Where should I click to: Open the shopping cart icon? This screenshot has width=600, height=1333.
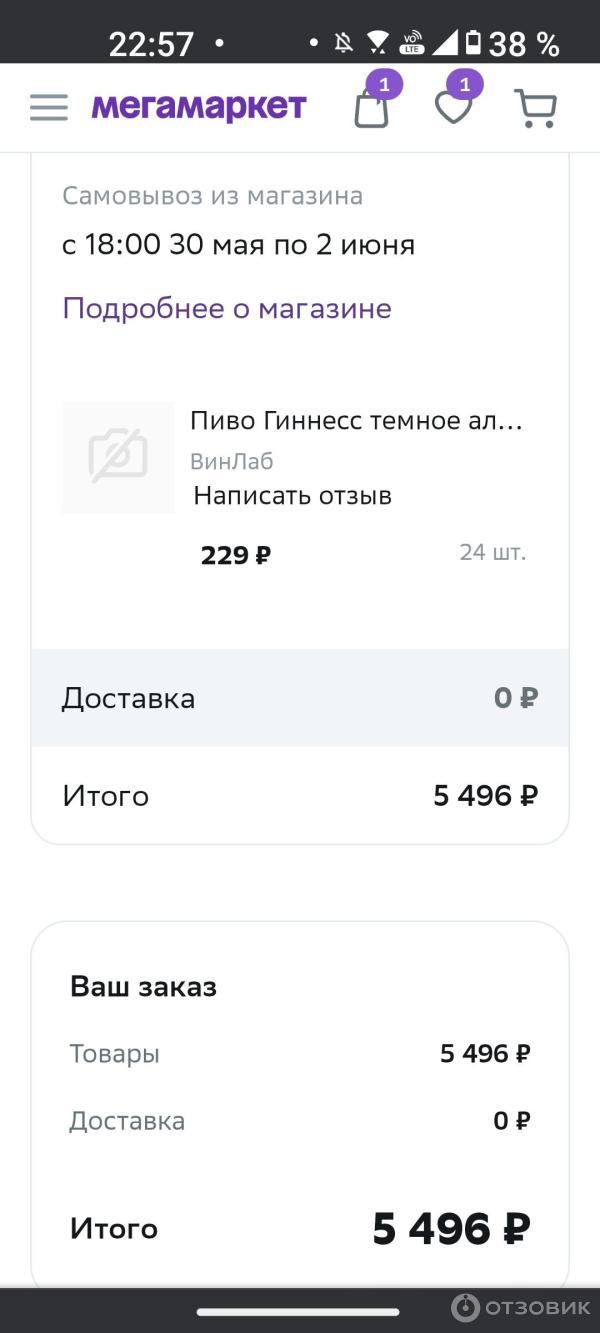click(x=535, y=108)
